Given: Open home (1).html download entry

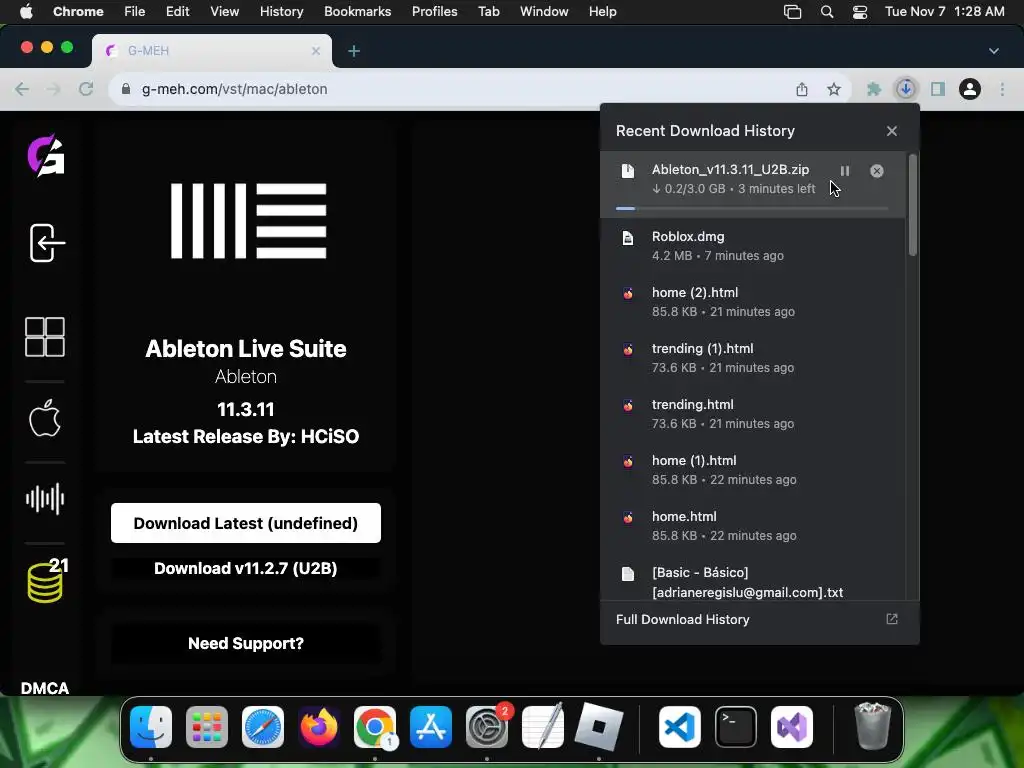Looking at the screenshot, I should [753, 470].
